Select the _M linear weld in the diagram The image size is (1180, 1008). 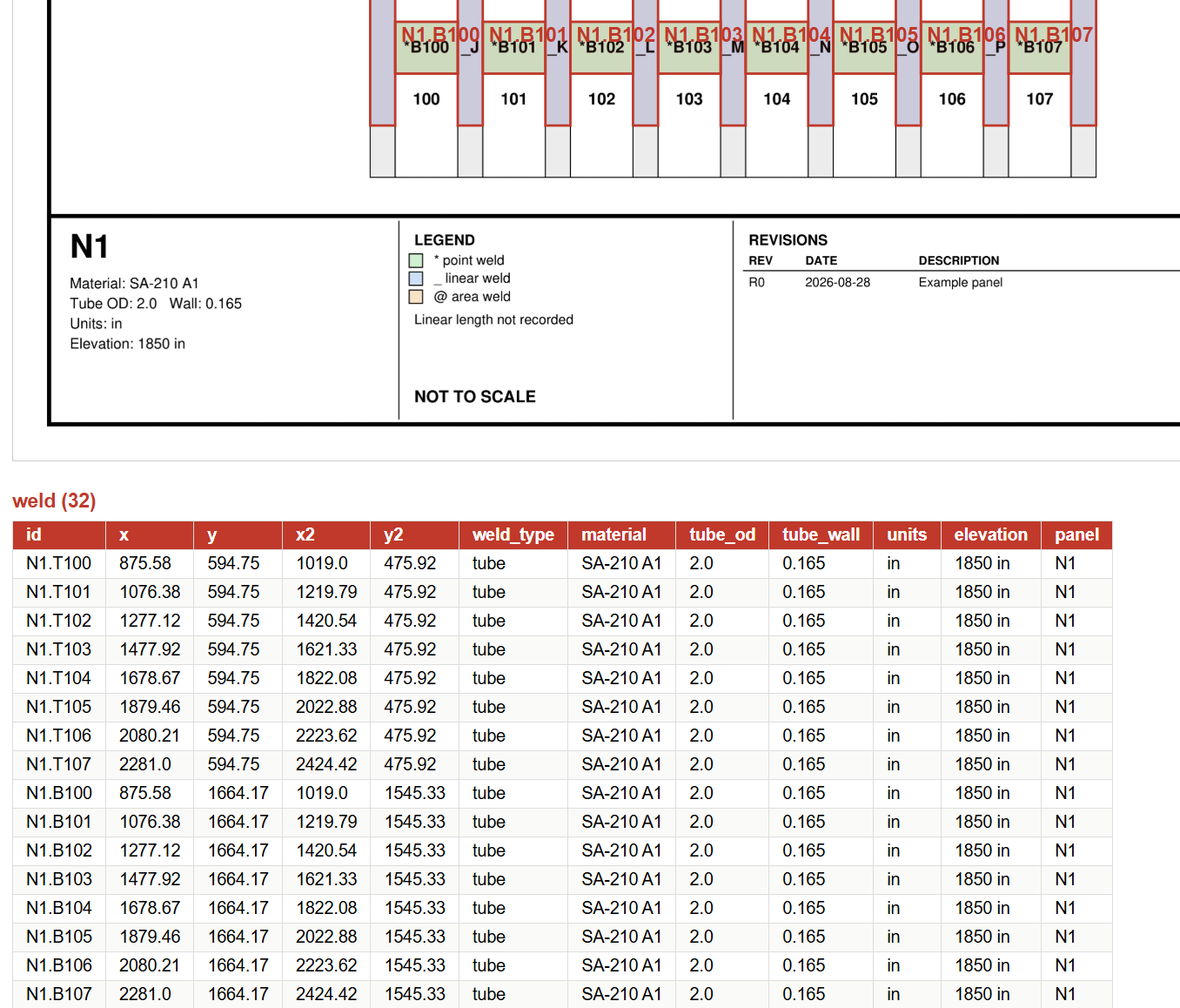(x=734, y=63)
